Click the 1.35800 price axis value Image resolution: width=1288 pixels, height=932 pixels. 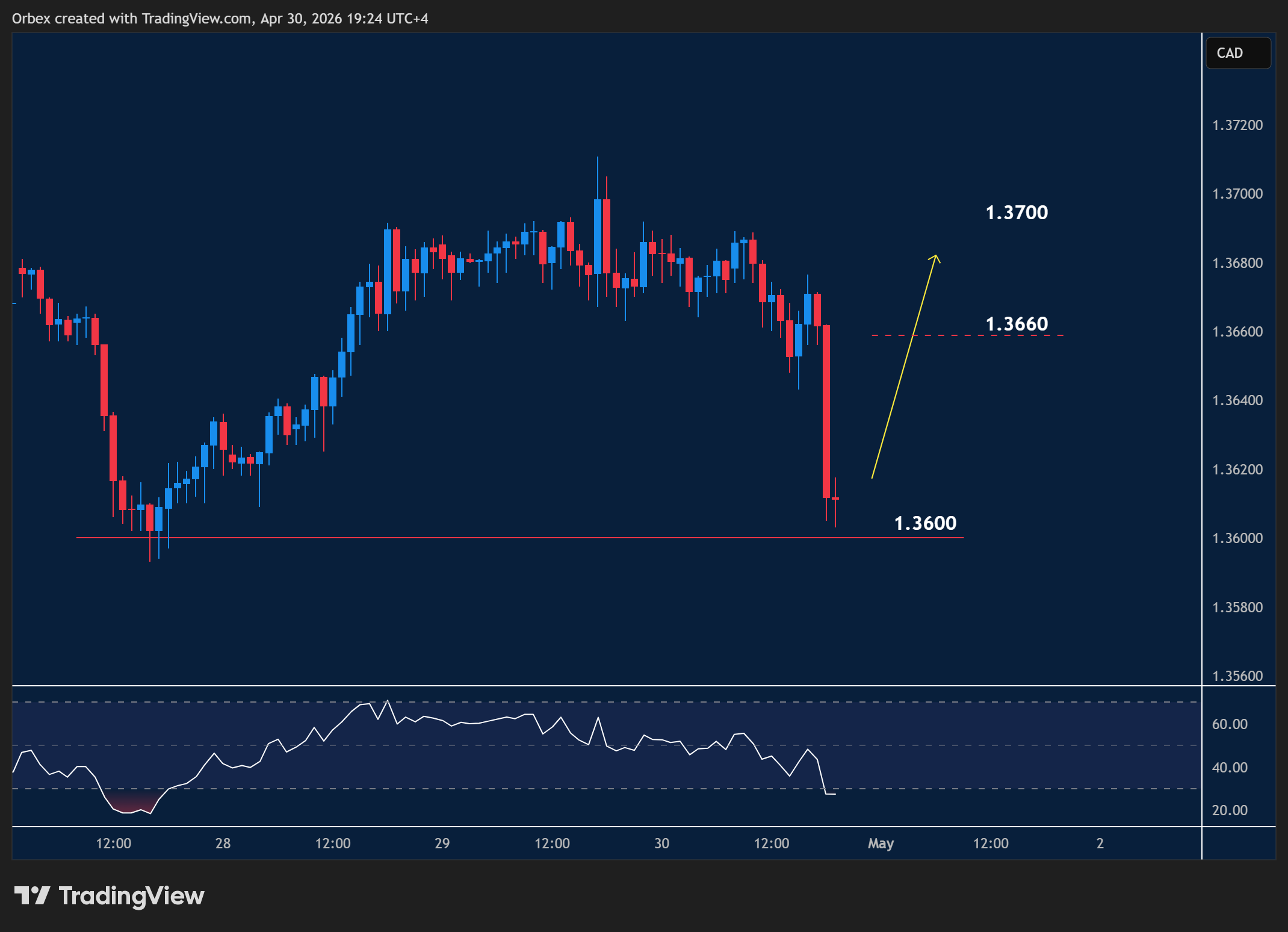pos(1237,607)
